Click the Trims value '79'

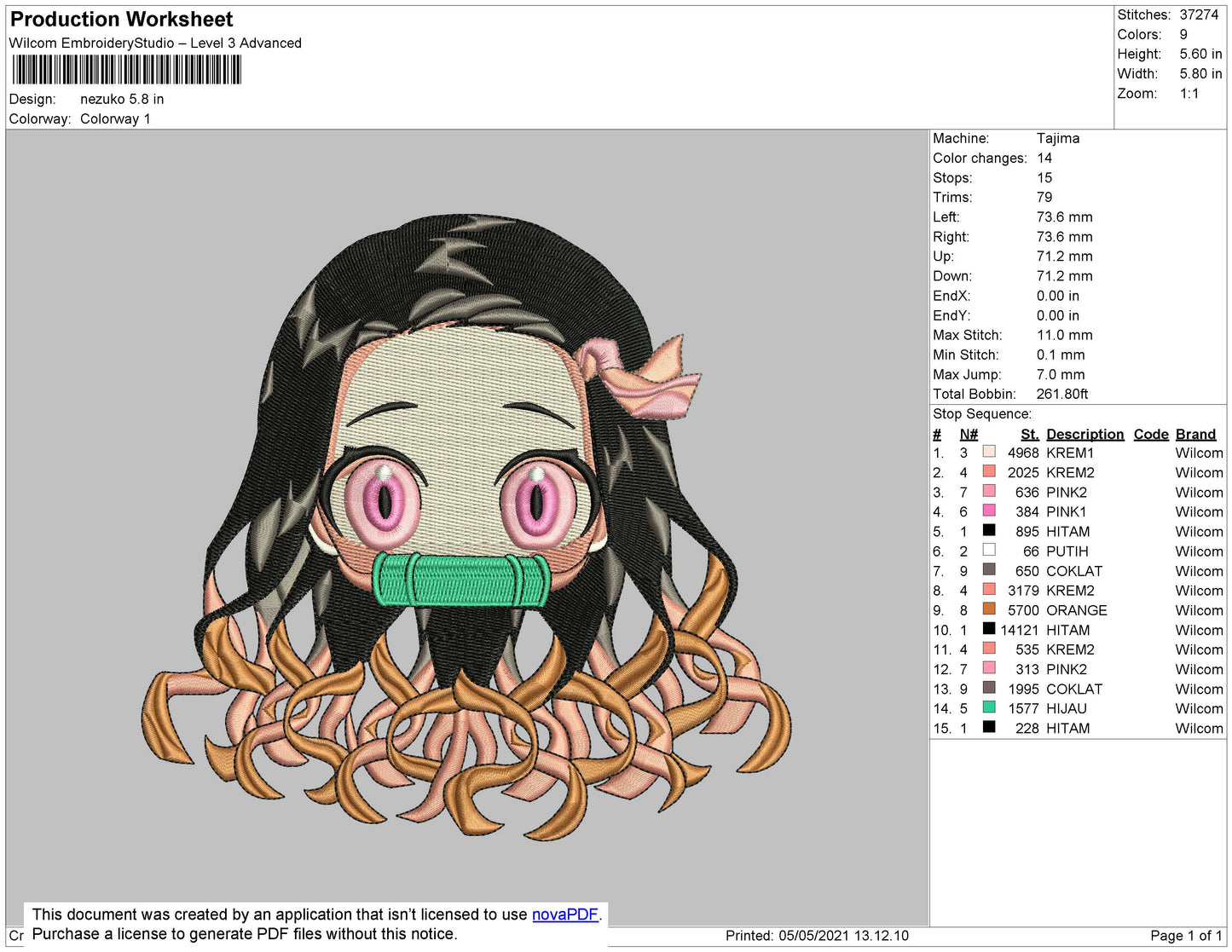(x=1044, y=198)
